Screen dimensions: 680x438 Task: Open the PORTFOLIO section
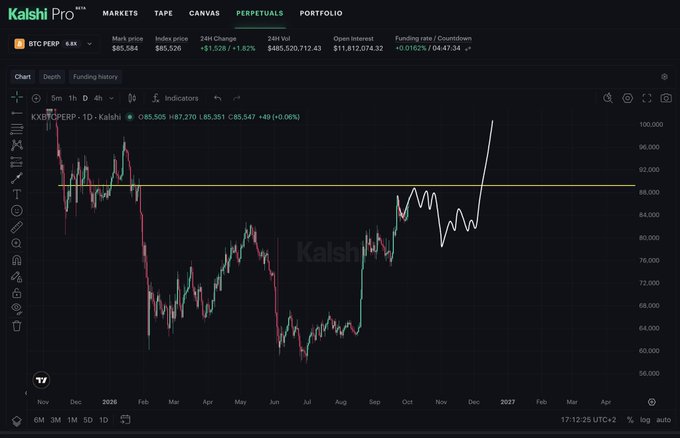321,13
